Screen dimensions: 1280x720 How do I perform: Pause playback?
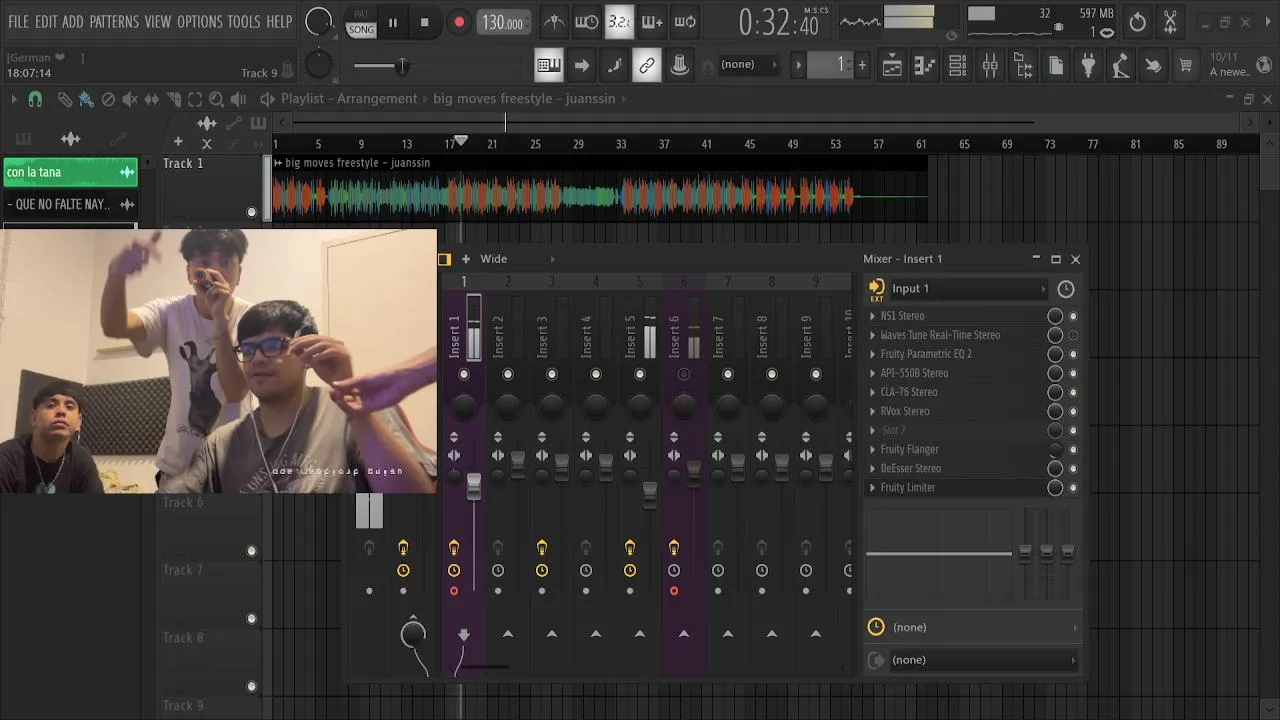point(392,22)
